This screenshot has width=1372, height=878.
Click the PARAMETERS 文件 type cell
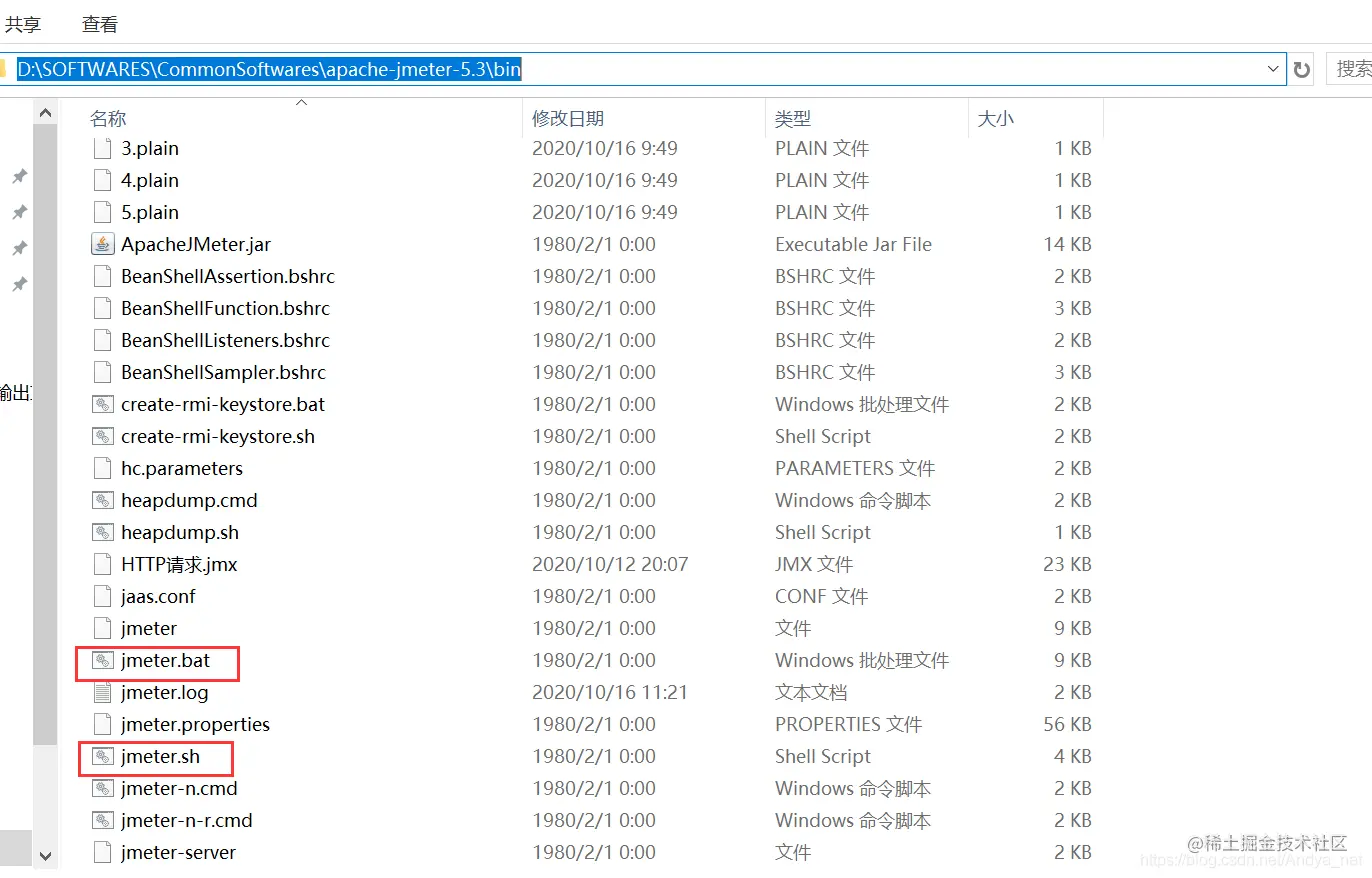(x=855, y=468)
